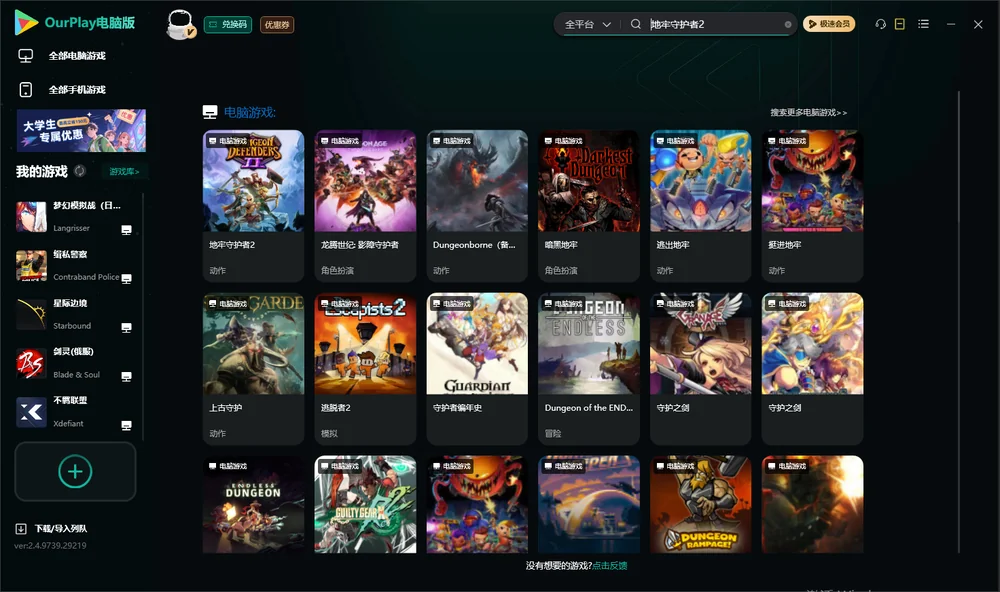Viewport: 1000px width, 592px height.
Task: Click the 电脑游戏: section heading
Action: pyautogui.click(x=249, y=112)
